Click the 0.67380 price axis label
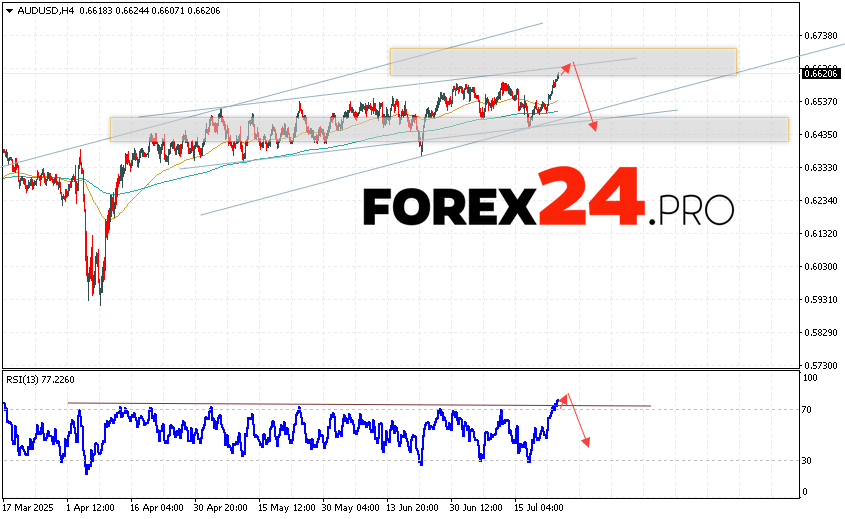Screen dimensions: 845x519 pyautogui.click(x=821, y=35)
